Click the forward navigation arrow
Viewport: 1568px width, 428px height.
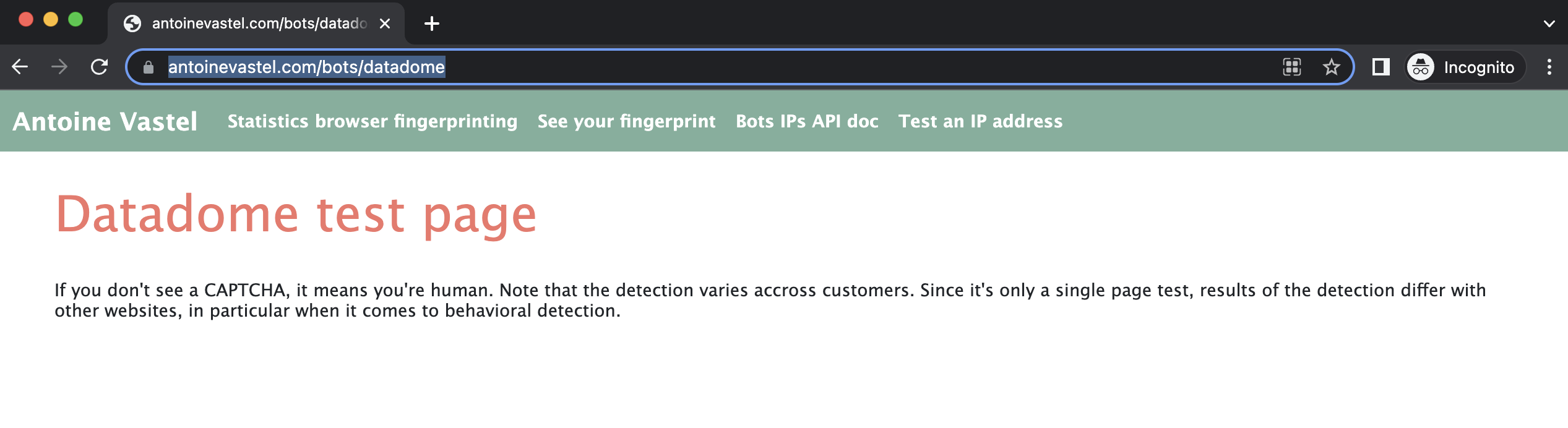pyautogui.click(x=59, y=67)
